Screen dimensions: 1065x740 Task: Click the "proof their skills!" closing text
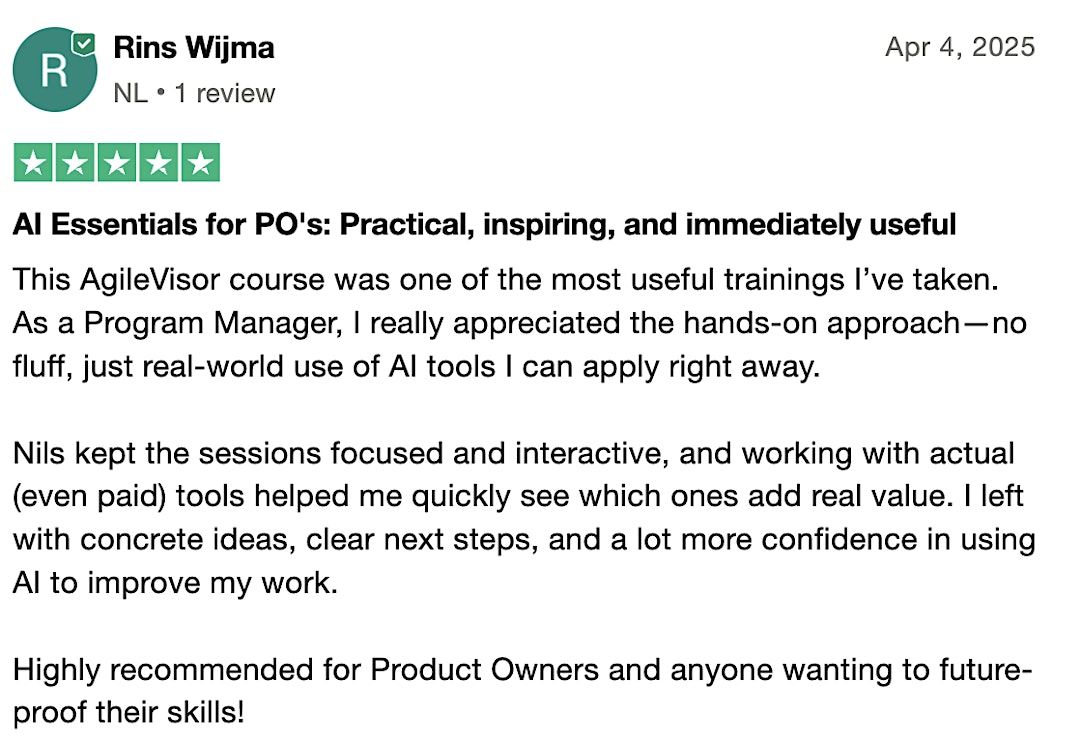127,714
